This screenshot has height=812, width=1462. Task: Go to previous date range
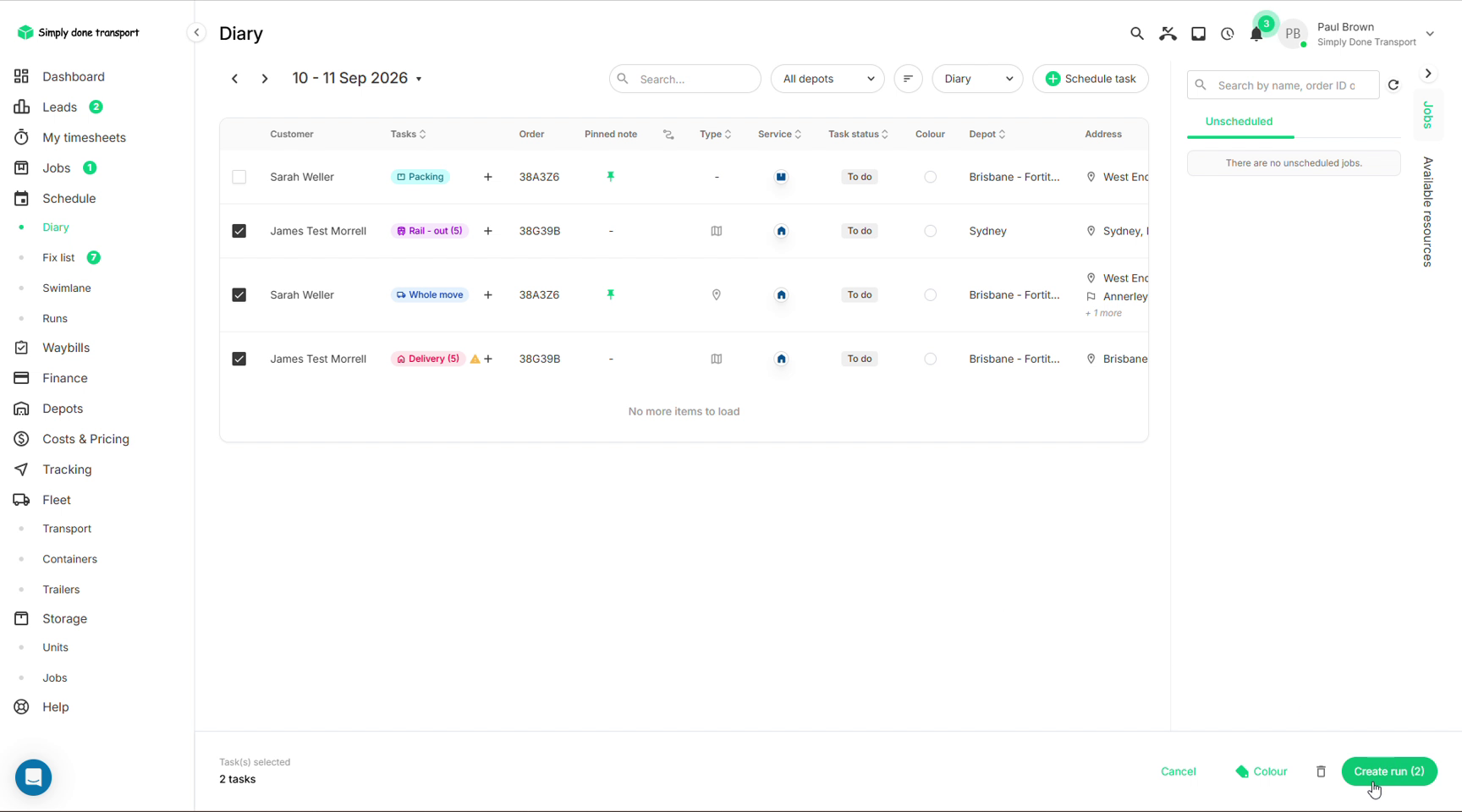point(234,79)
